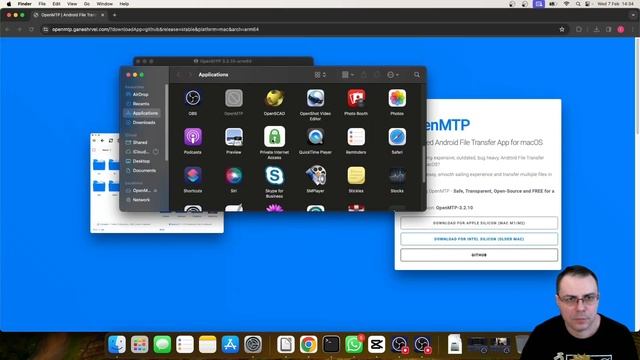Open WhatsApp from the Dock

tap(353, 344)
